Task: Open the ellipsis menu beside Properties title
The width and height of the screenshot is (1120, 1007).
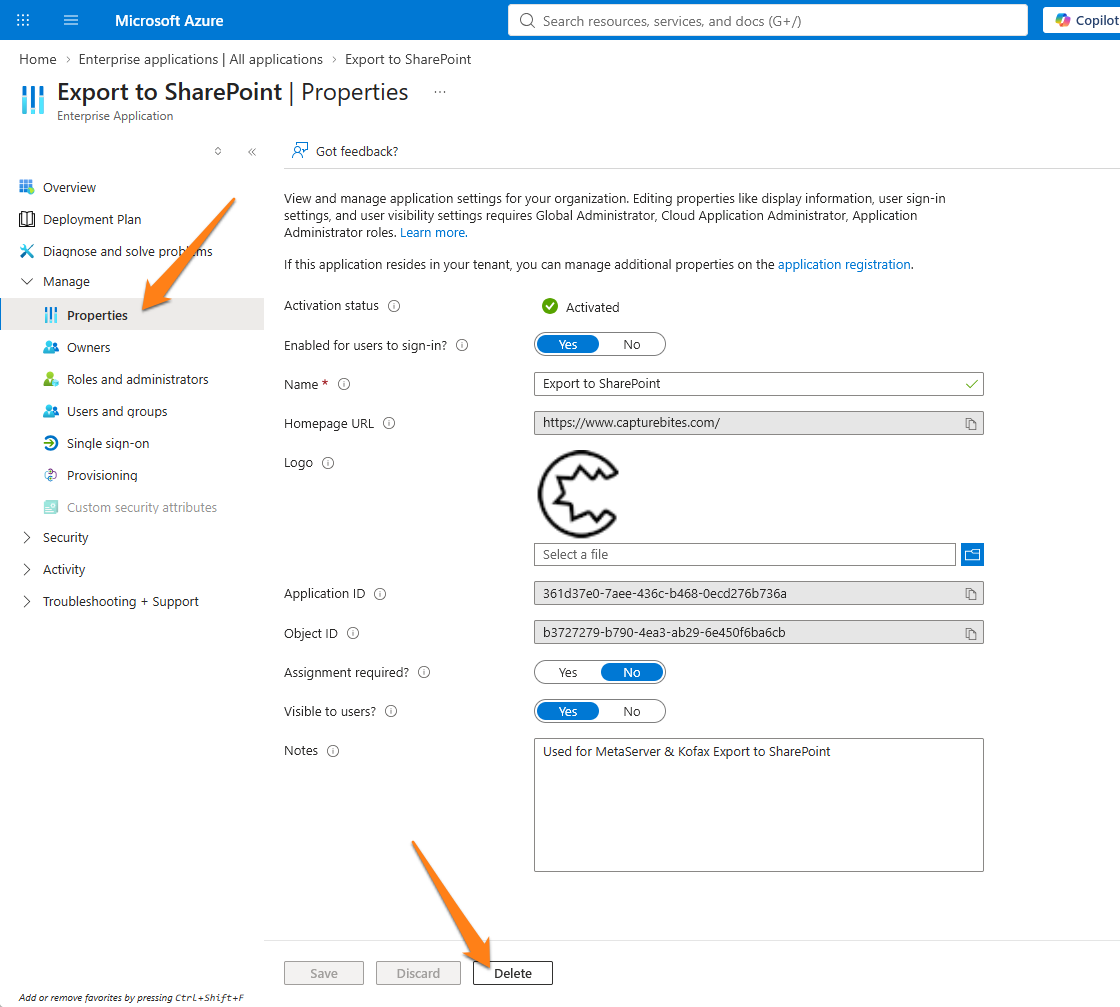Action: (439, 91)
